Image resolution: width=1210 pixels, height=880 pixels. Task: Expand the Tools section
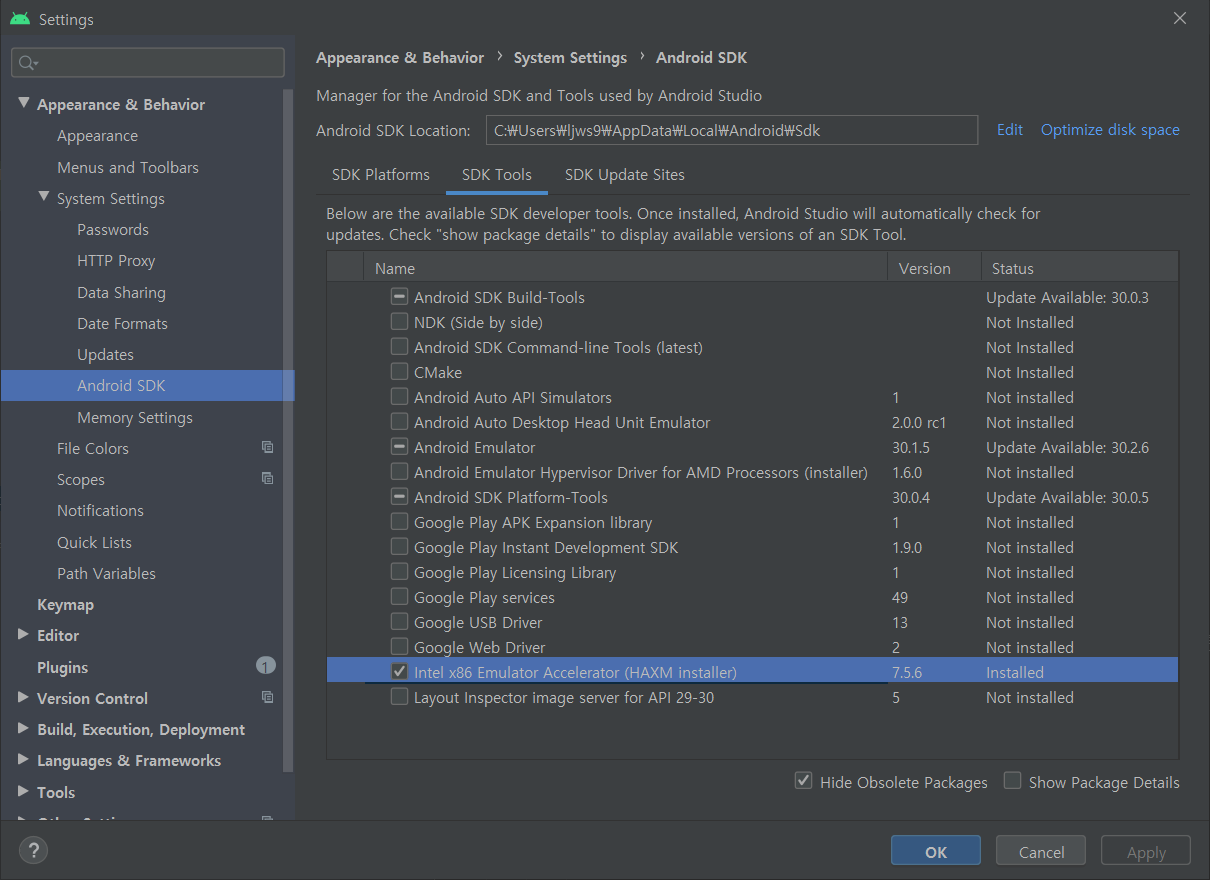[24, 791]
